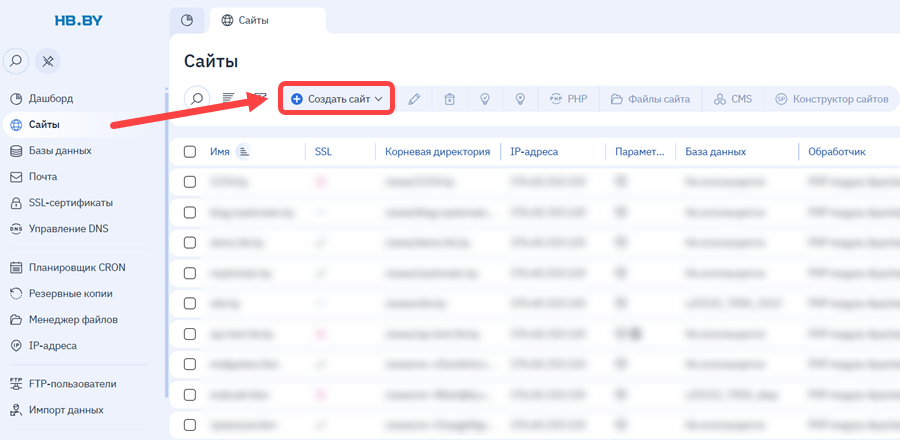The image size is (900, 440).
Task: Switch to the Сайты tab
Action: tap(268, 21)
